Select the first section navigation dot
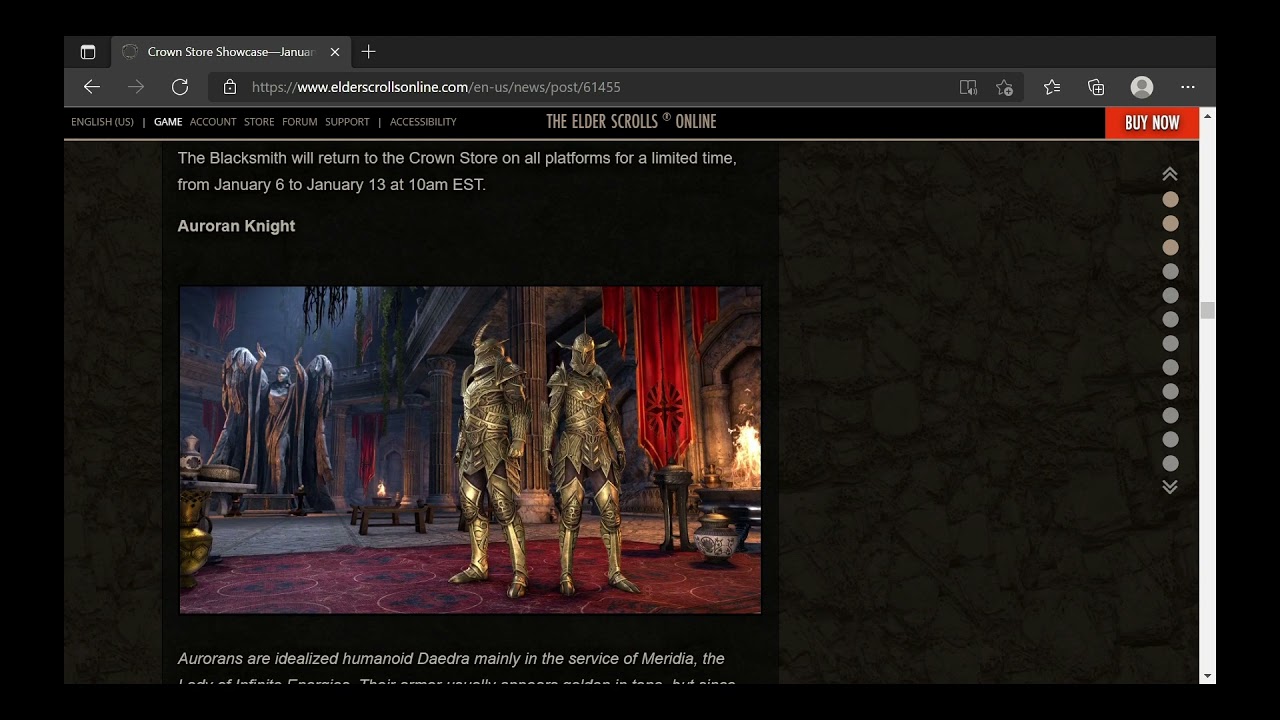This screenshot has width=1280, height=720. [1170, 200]
